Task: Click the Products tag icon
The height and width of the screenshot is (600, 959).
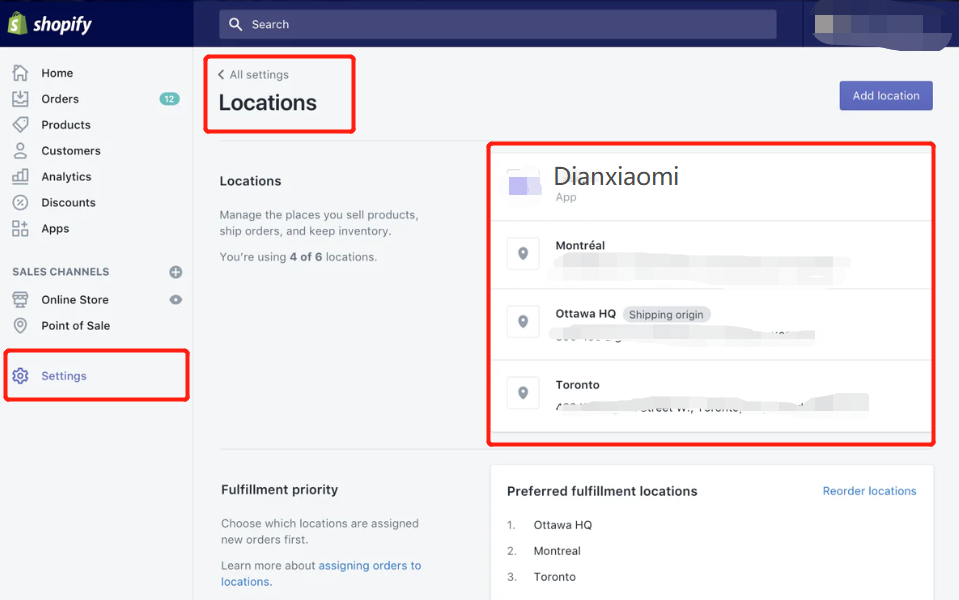Action: point(20,125)
